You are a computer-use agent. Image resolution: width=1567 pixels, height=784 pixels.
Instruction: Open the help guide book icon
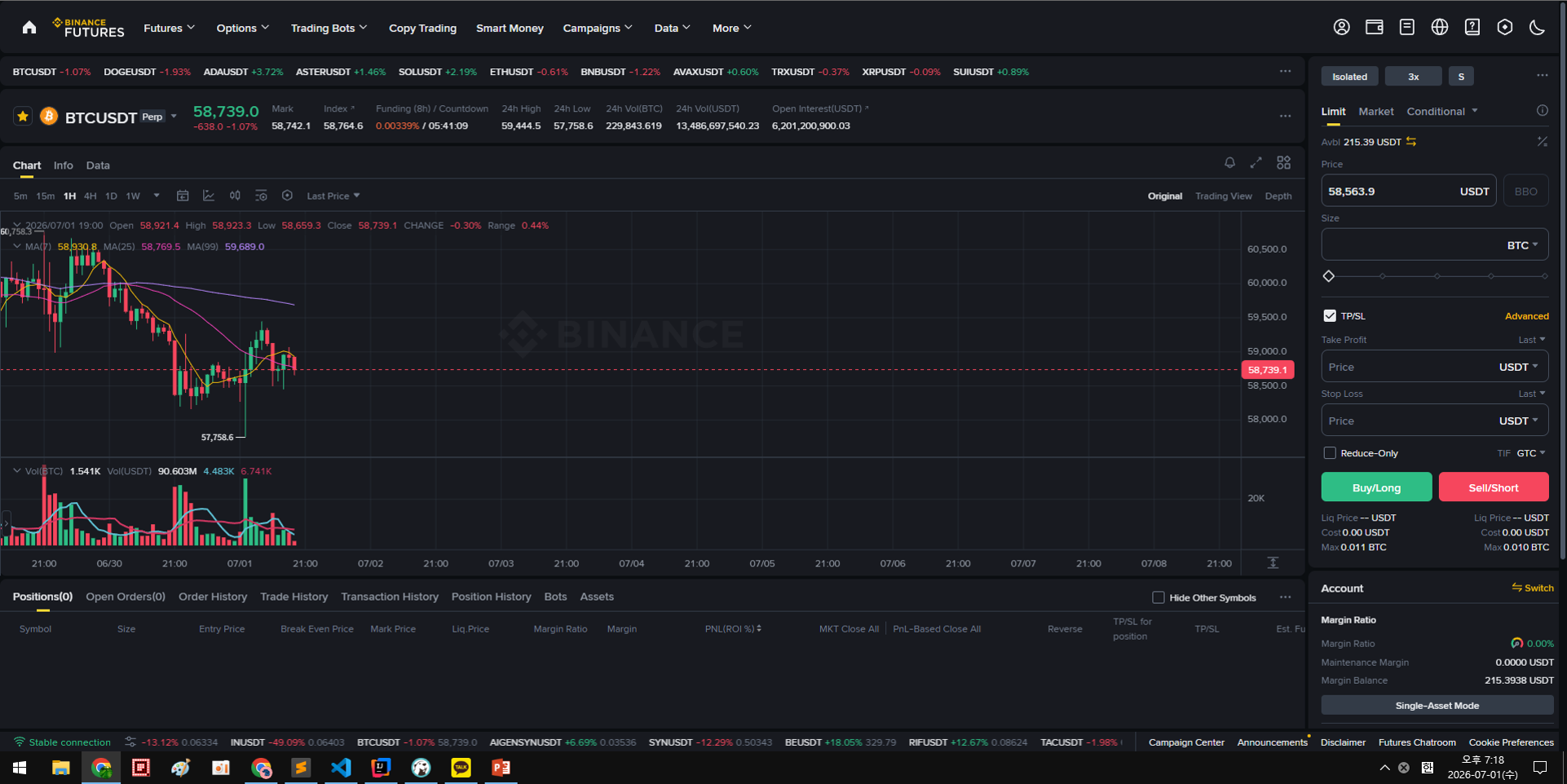point(1472,28)
